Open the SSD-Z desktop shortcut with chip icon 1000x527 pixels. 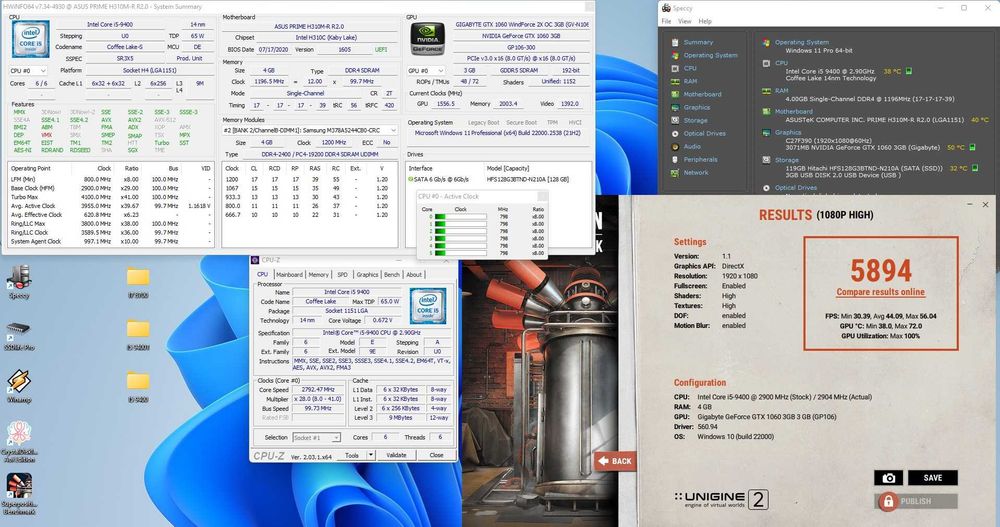[19, 335]
